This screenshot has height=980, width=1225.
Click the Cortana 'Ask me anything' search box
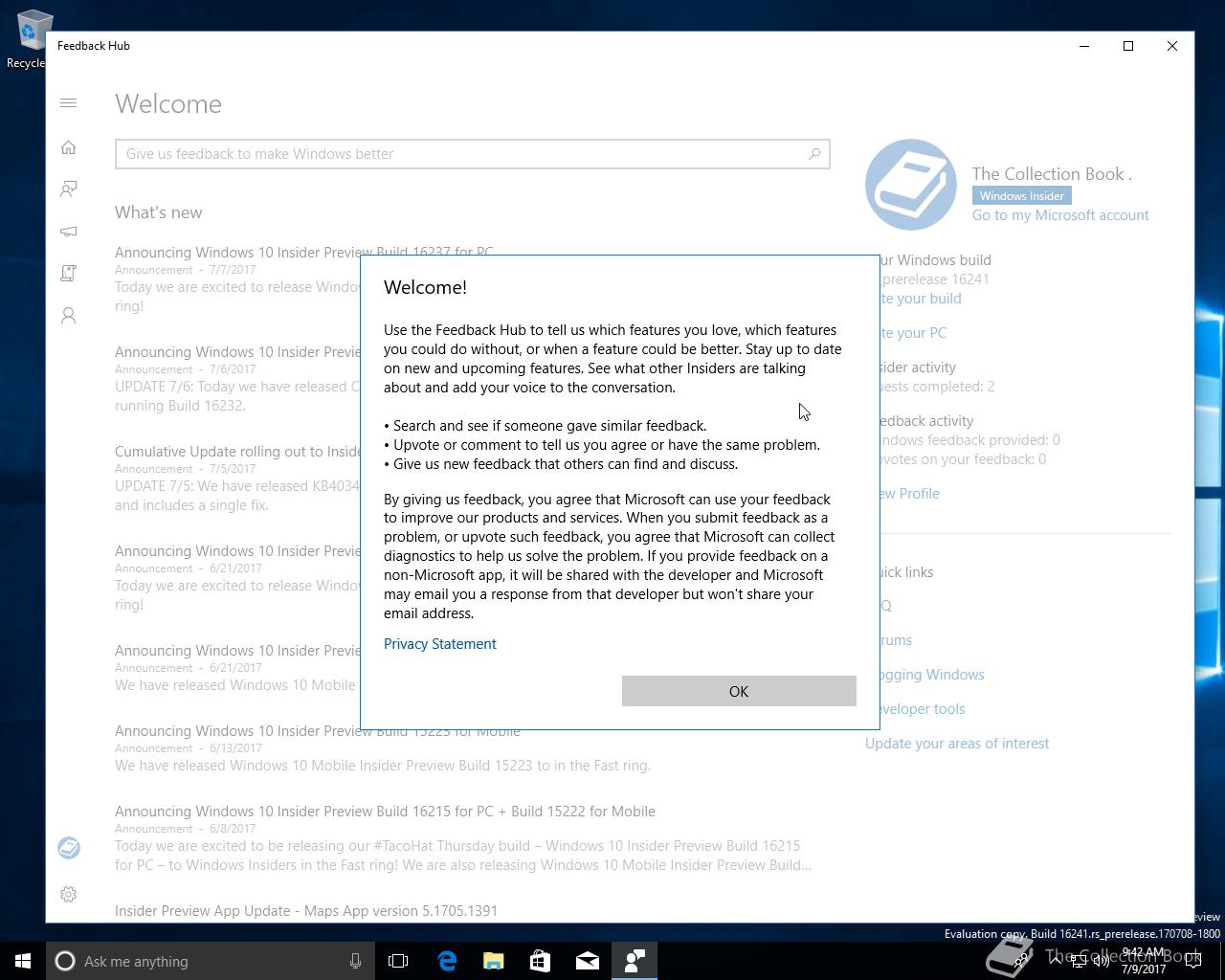click(211, 961)
